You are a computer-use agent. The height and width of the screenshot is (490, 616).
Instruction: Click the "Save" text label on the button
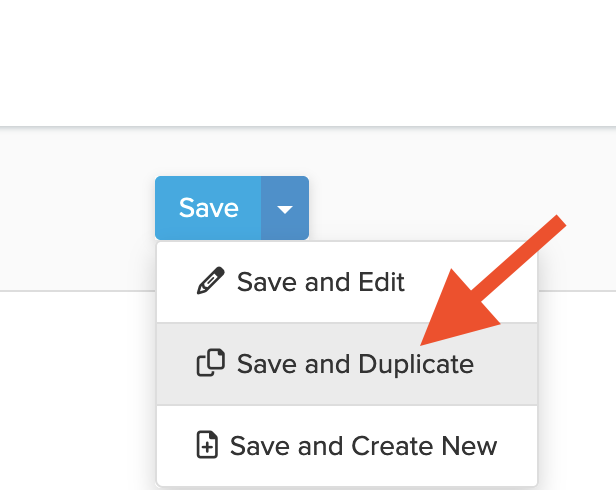[x=208, y=208]
